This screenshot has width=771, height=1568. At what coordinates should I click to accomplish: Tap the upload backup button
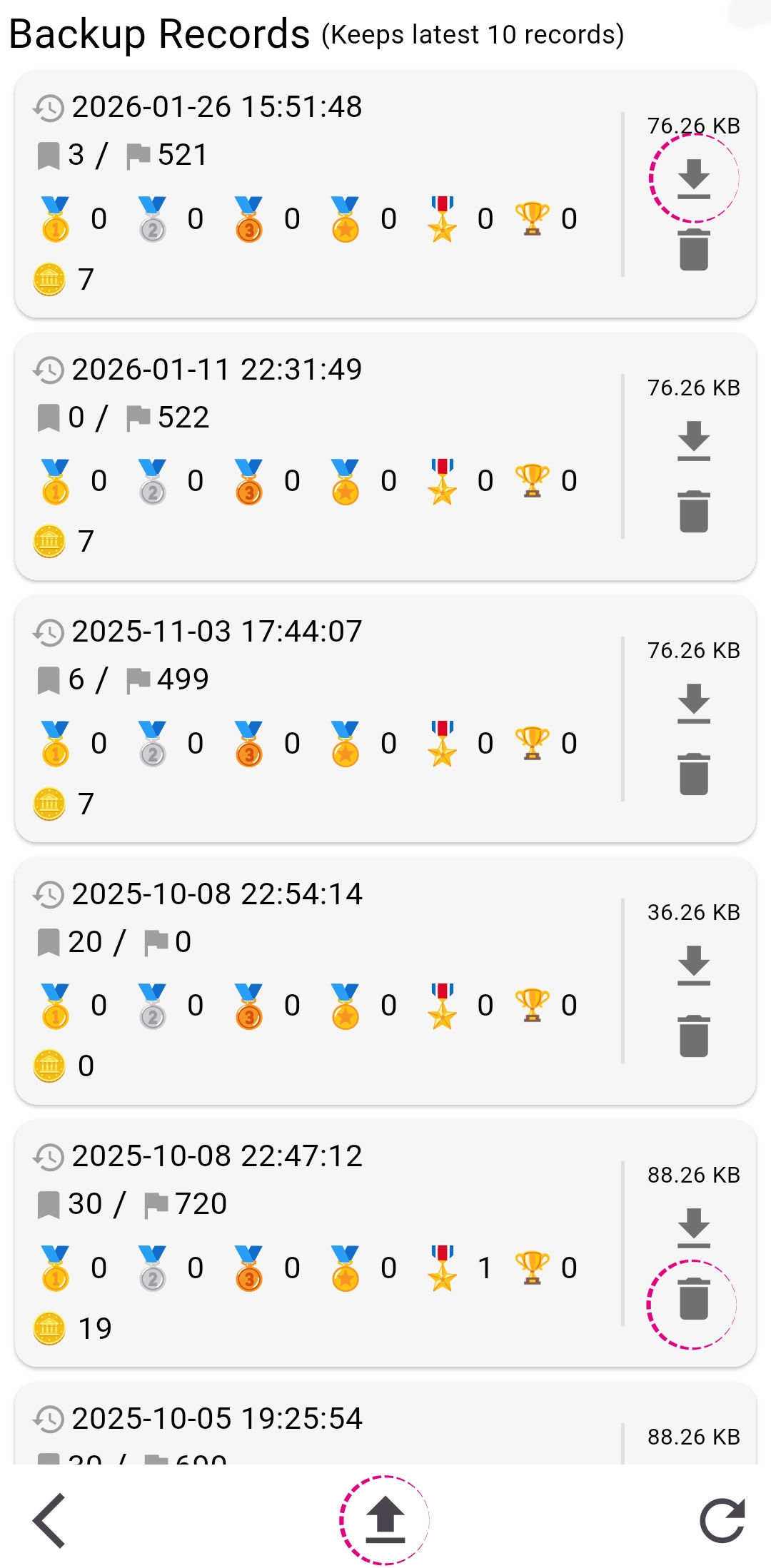[x=385, y=1520]
